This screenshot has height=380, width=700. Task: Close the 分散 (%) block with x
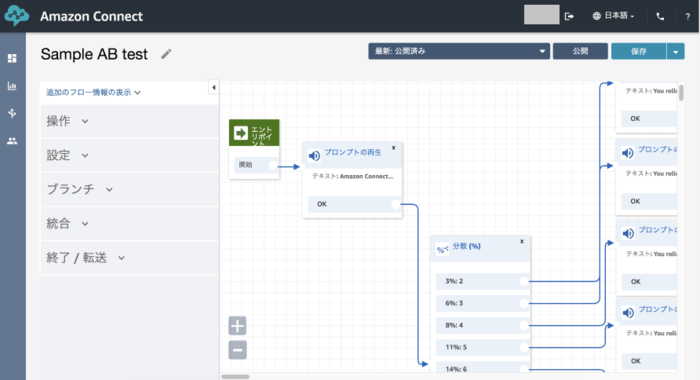(521, 242)
